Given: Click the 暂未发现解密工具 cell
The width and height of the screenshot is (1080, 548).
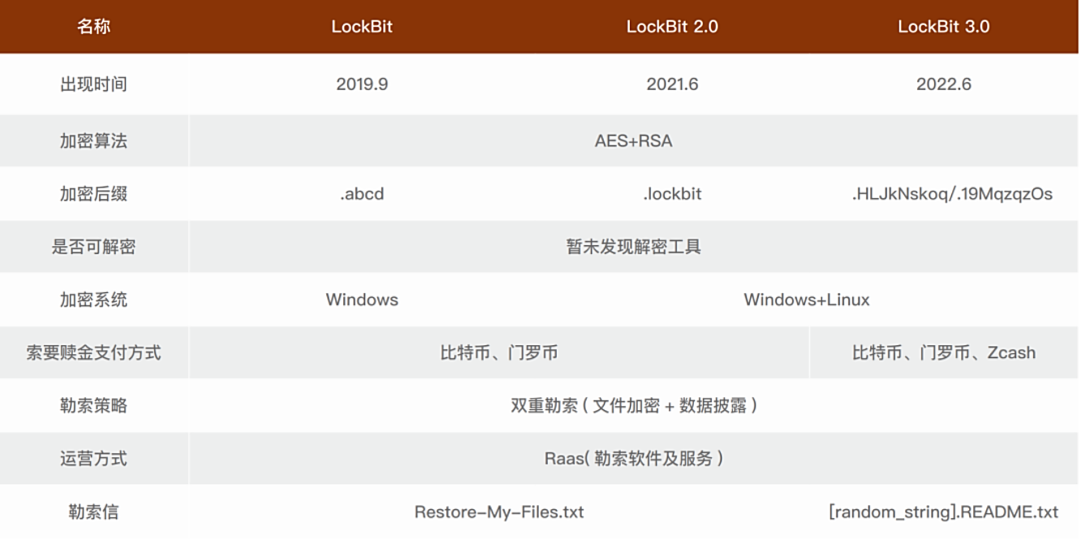Looking at the screenshot, I should click(x=633, y=247).
